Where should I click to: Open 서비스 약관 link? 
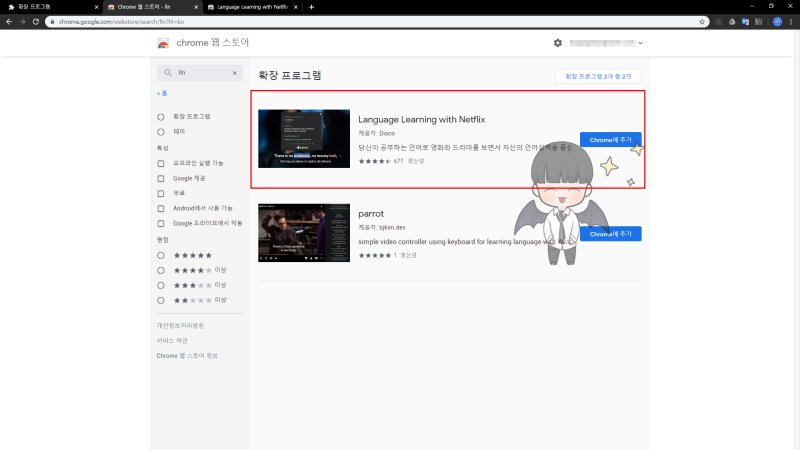click(x=172, y=340)
